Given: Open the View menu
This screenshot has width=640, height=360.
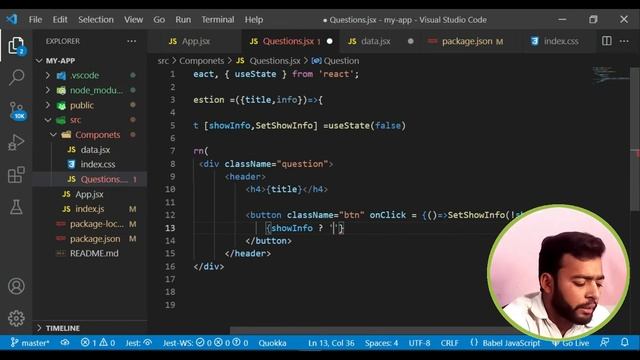Looking at the screenshot, I should coord(133,20).
